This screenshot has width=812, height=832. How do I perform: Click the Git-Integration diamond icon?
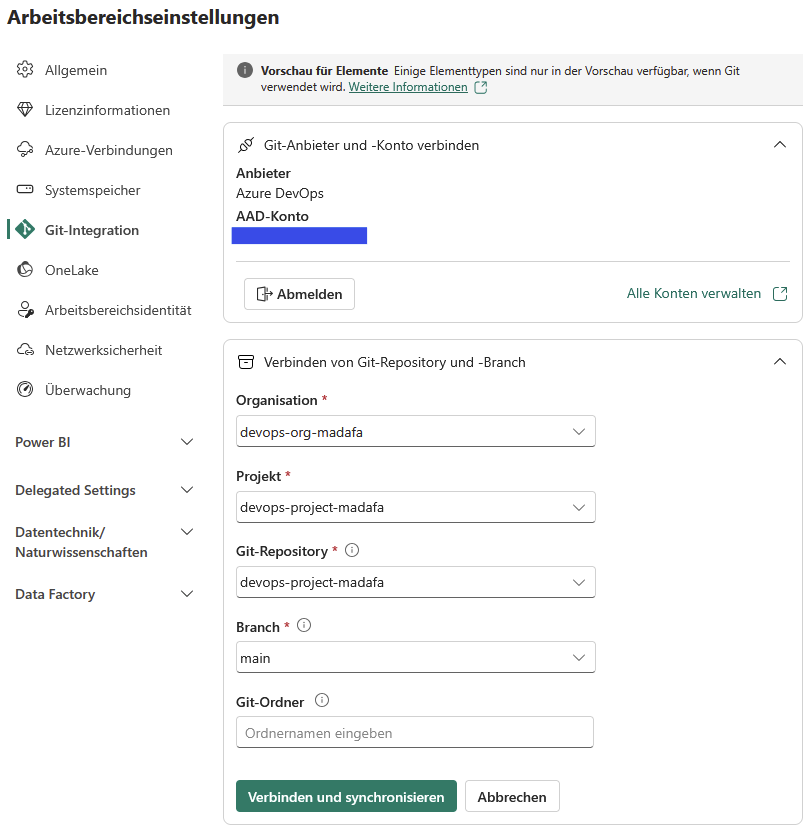click(x=25, y=230)
